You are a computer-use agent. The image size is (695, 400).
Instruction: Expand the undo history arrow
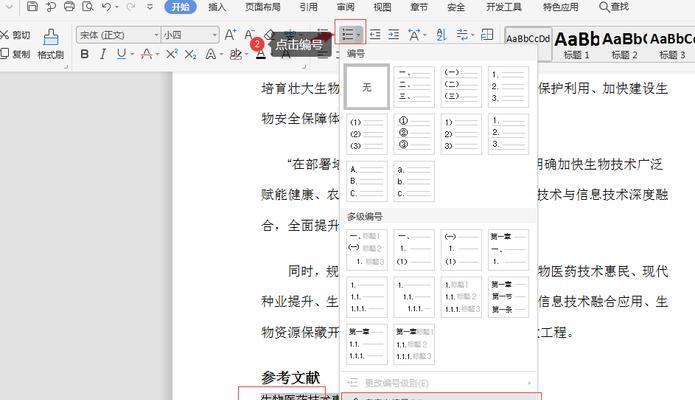coord(117,7)
